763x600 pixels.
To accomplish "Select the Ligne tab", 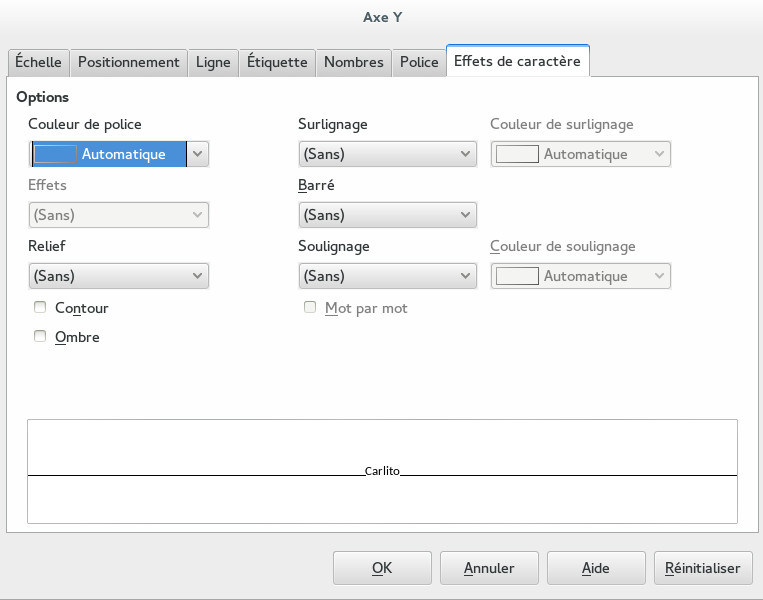I will [213, 62].
